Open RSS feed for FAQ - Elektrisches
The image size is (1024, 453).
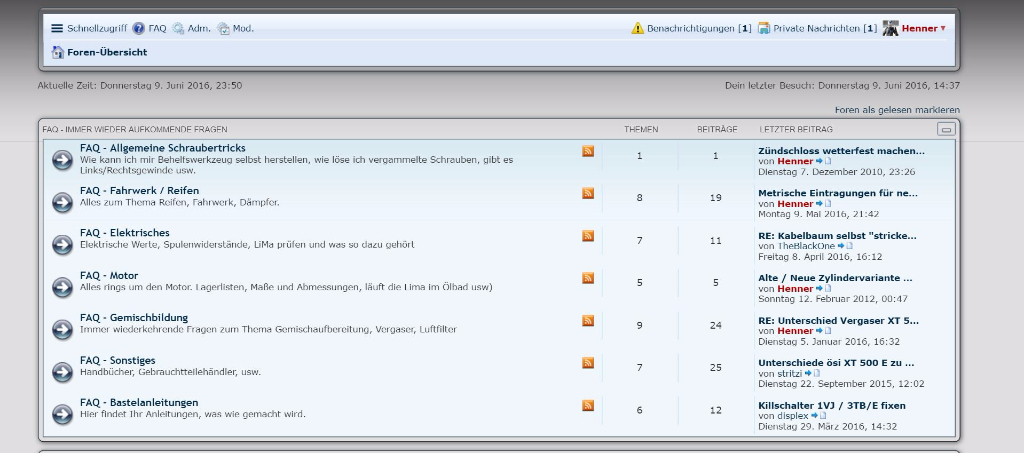588,236
